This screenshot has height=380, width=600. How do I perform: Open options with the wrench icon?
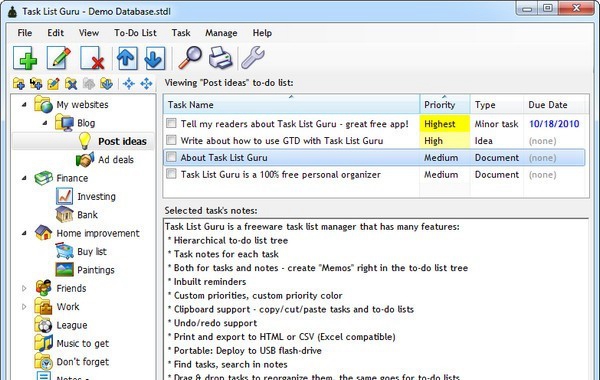[x=253, y=58]
